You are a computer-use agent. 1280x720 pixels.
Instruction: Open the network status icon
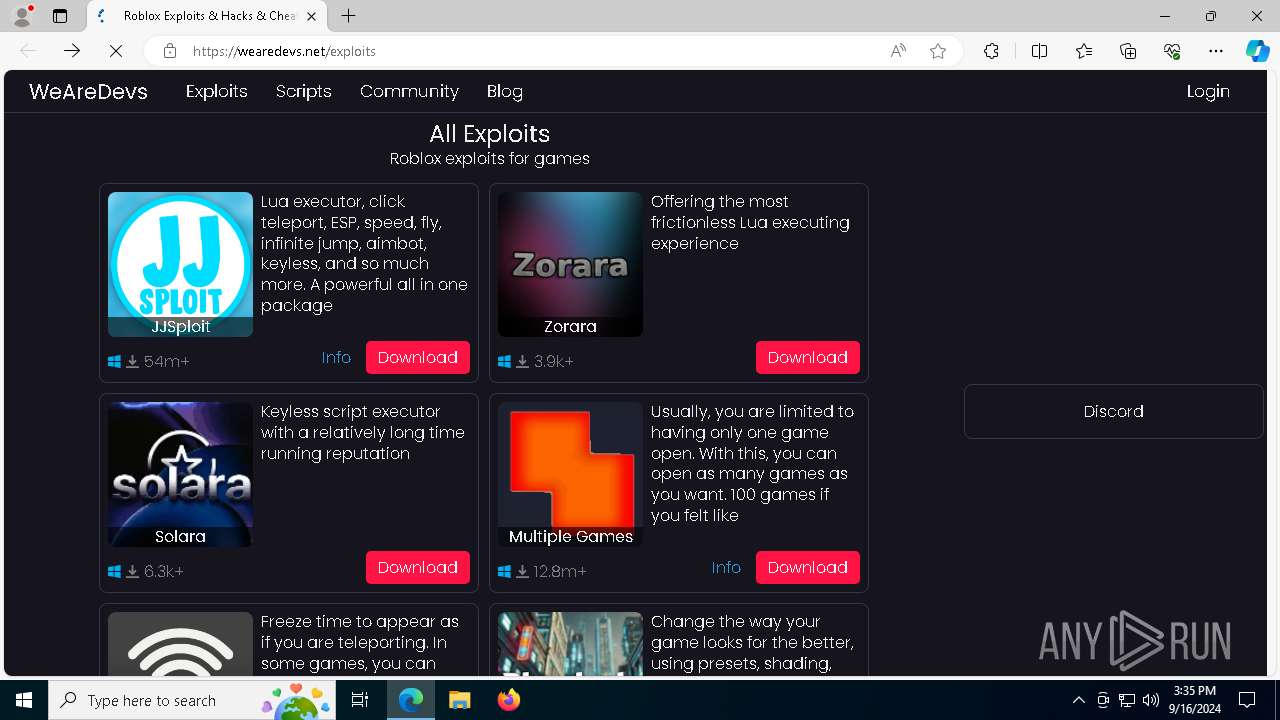(1127, 700)
